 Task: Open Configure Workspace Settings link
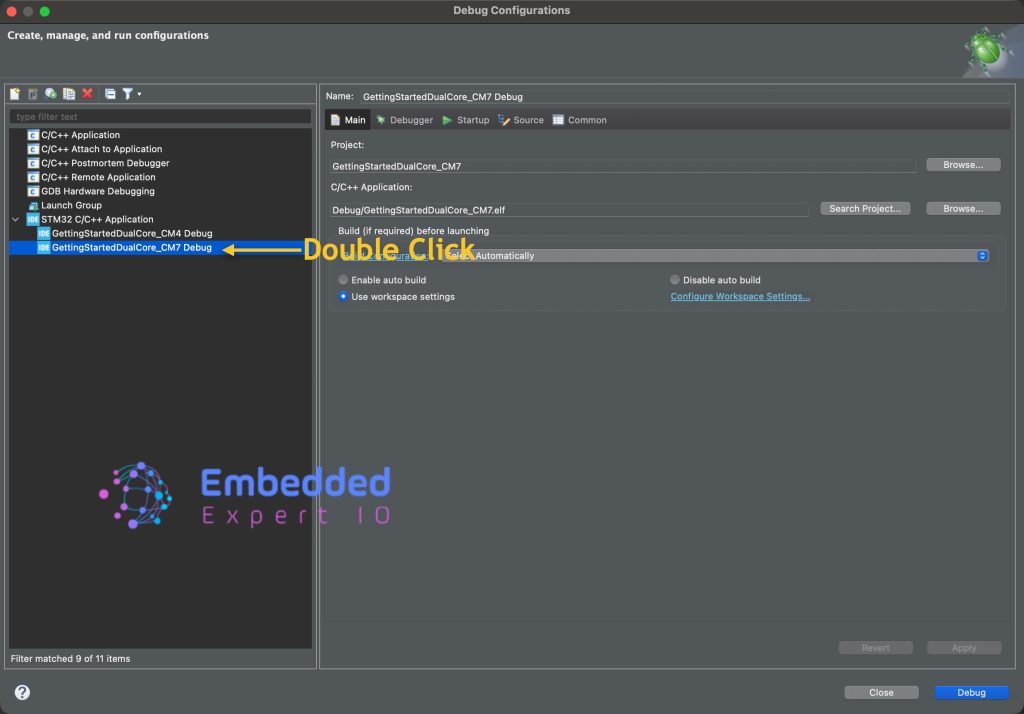pyautogui.click(x=740, y=297)
